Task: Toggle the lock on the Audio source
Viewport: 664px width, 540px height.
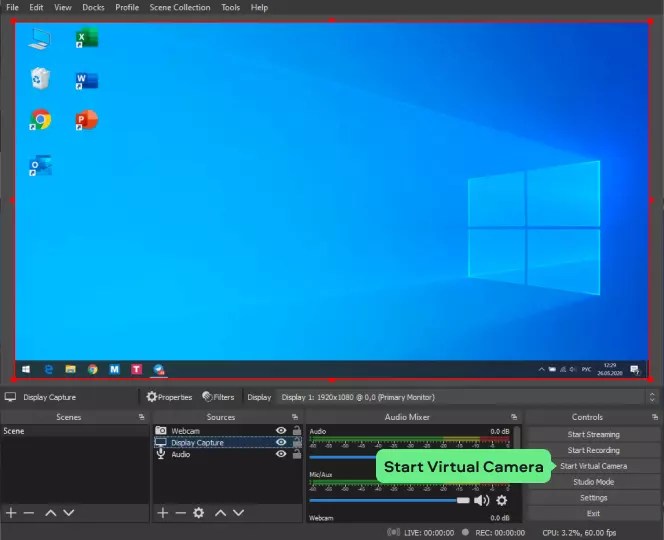Action: coord(297,454)
